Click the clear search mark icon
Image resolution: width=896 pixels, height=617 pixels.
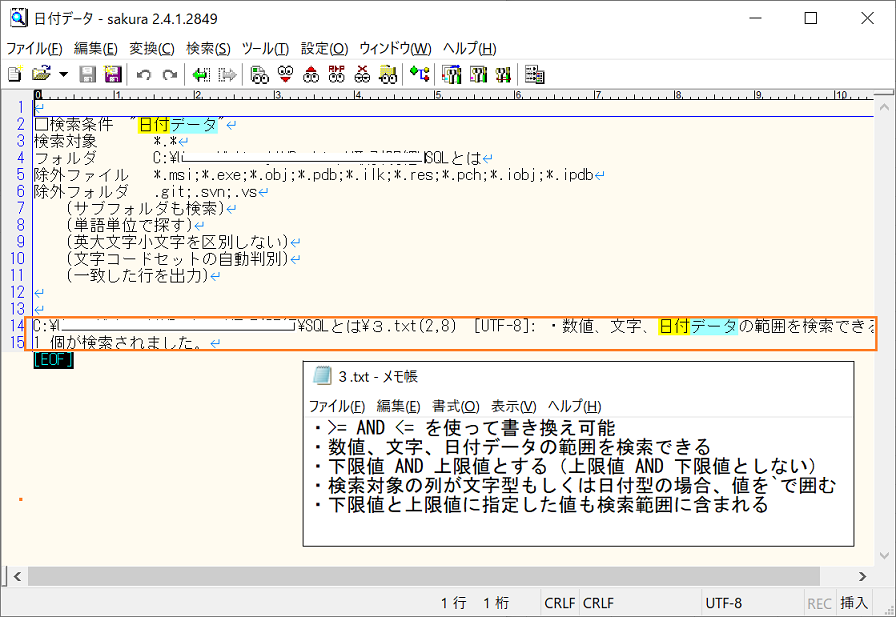click(x=362, y=74)
